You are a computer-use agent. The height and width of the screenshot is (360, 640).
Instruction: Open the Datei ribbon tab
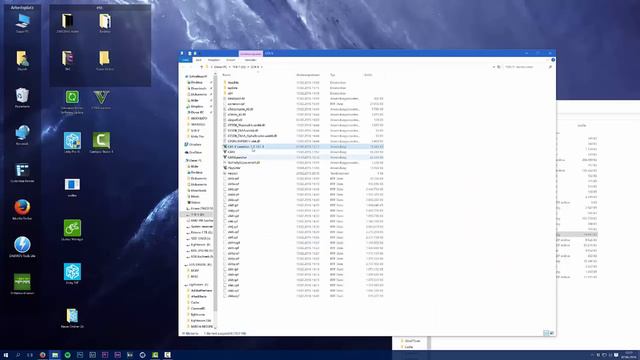(186, 60)
